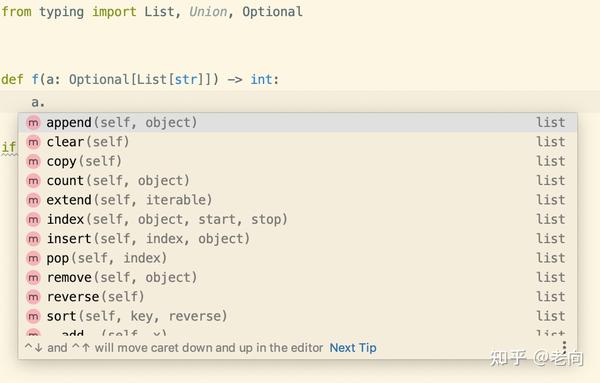Pick the remove(self, object) suggestion
This screenshot has height=383, width=600.
tap(298, 277)
